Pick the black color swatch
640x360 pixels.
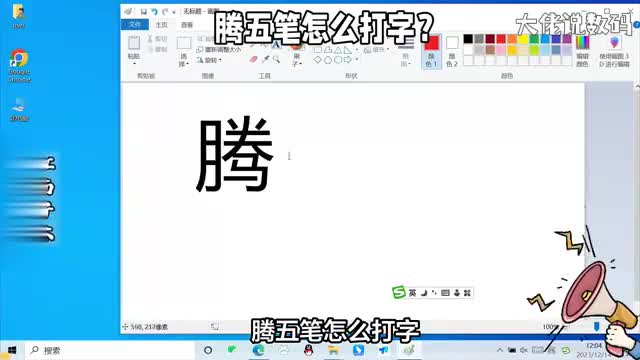pyautogui.click(x=468, y=39)
